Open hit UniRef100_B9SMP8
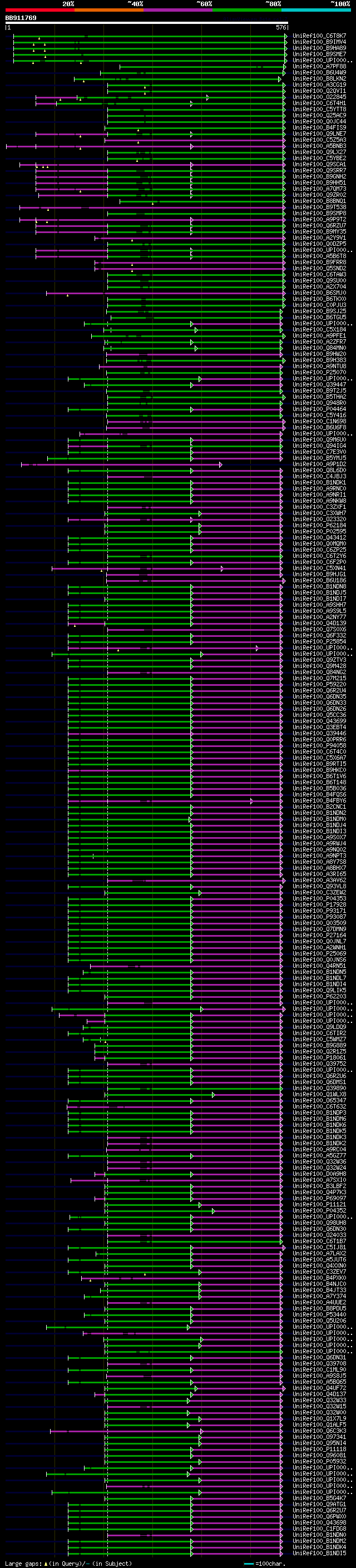The image size is (356, 1568). tap(319, 213)
